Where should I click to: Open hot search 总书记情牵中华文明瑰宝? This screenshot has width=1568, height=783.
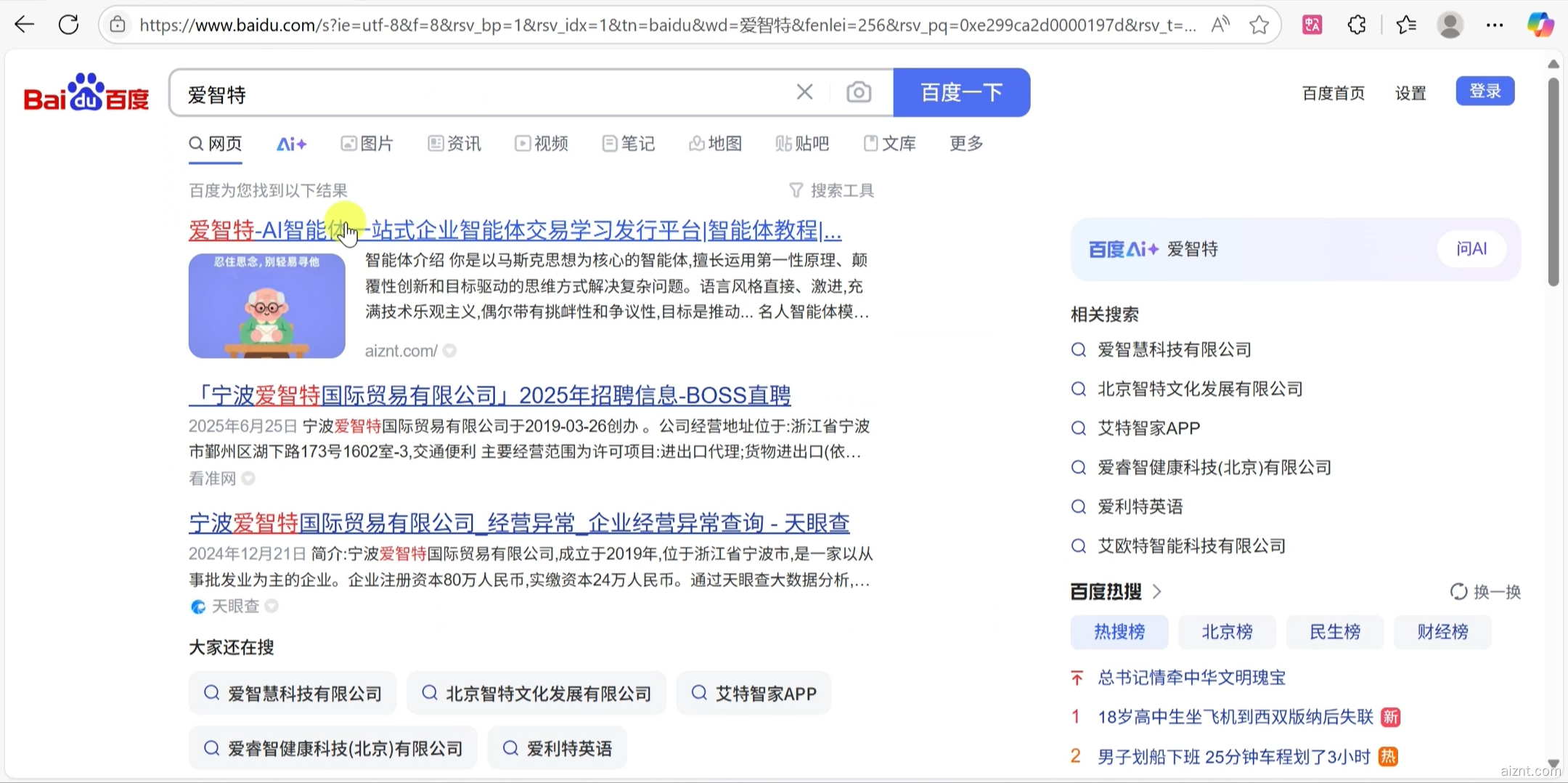pos(1191,678)
